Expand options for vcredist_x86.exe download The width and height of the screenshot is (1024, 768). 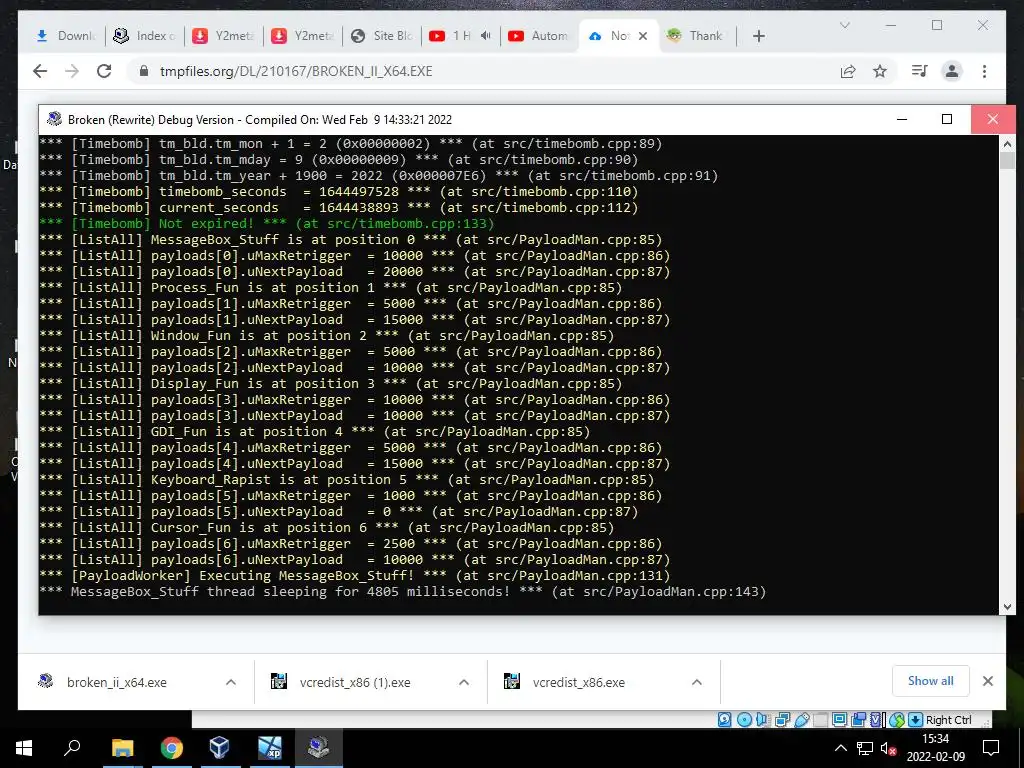click(x=697, y=682)
